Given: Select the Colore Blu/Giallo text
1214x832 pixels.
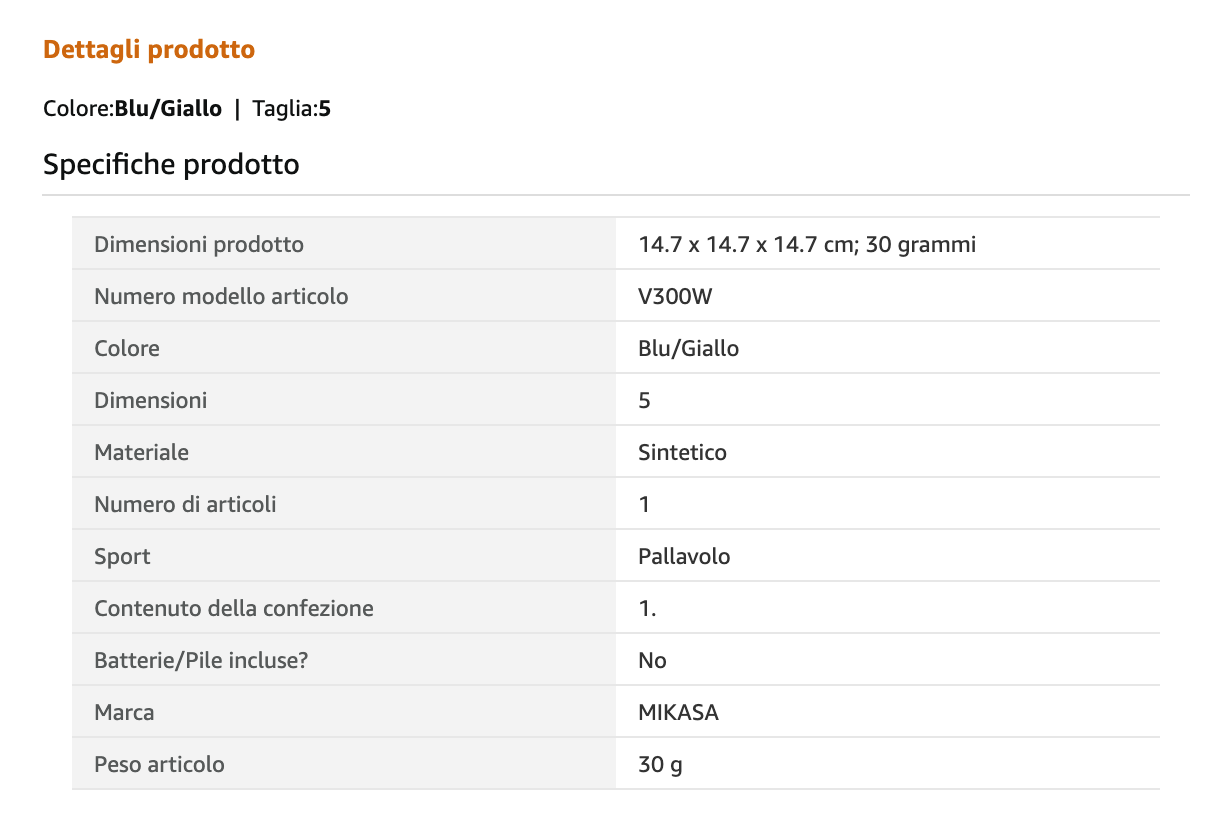Looking at the screenshot, I should pyautogui.click(x=133, y=108).
